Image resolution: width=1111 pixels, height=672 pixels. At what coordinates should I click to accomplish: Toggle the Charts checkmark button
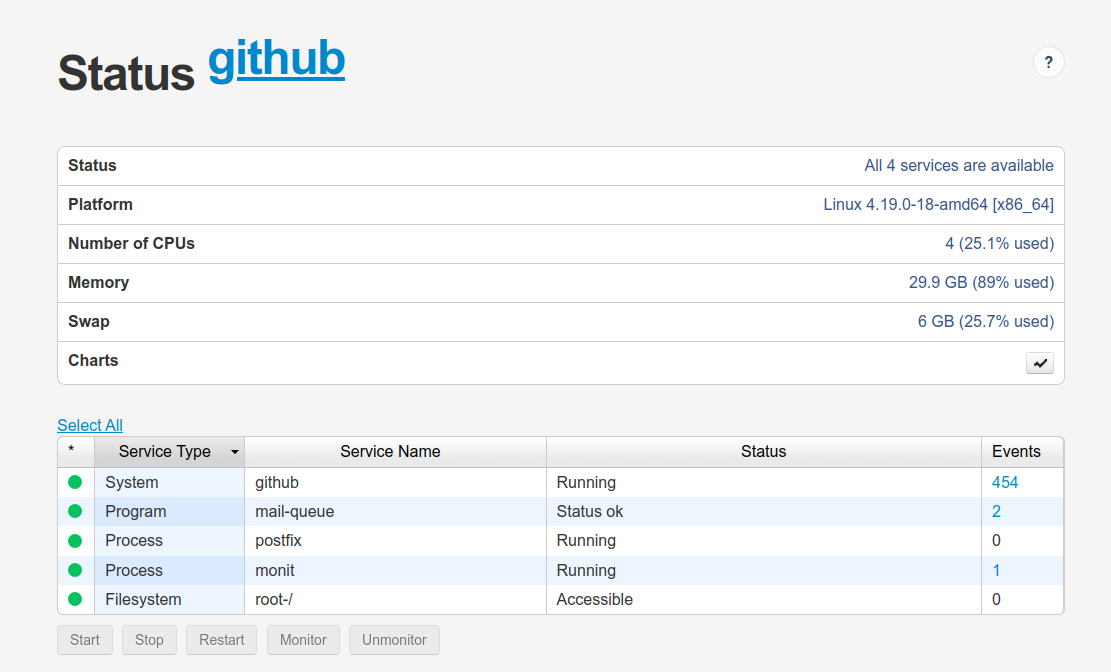[x=1039, y=363]
